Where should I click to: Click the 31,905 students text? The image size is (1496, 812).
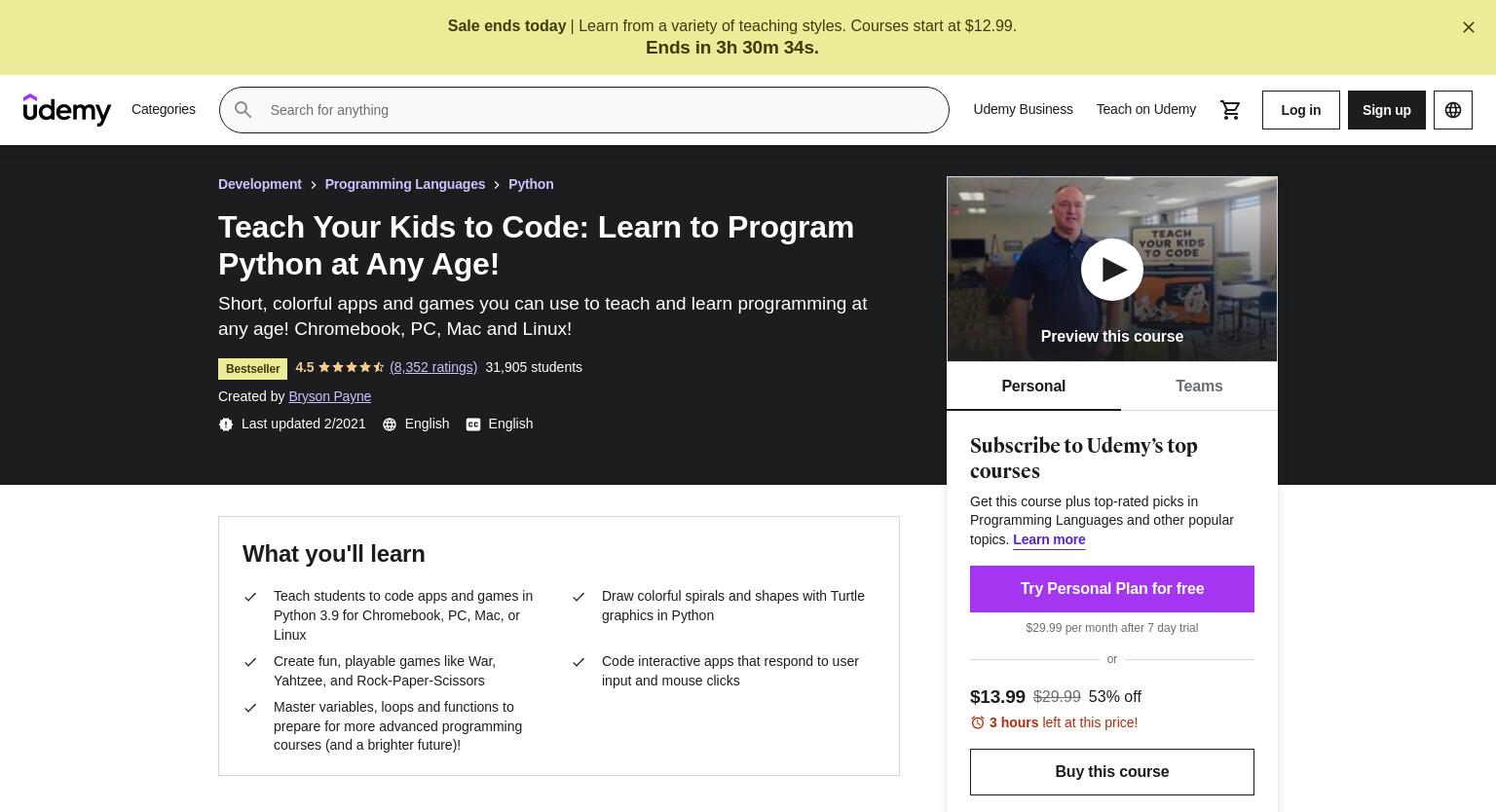(x=534, y=367)
